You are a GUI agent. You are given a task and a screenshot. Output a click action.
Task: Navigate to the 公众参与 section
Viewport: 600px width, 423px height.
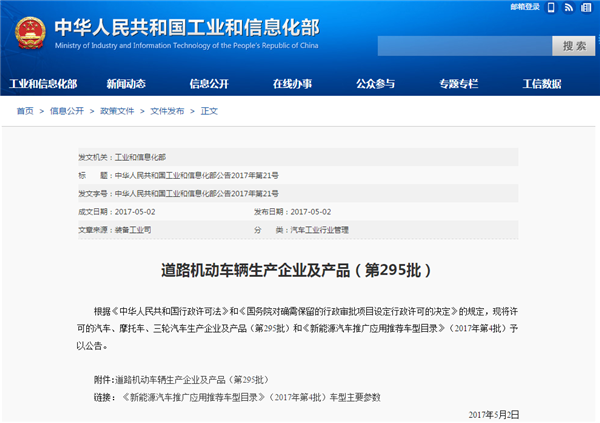point(375,83)
